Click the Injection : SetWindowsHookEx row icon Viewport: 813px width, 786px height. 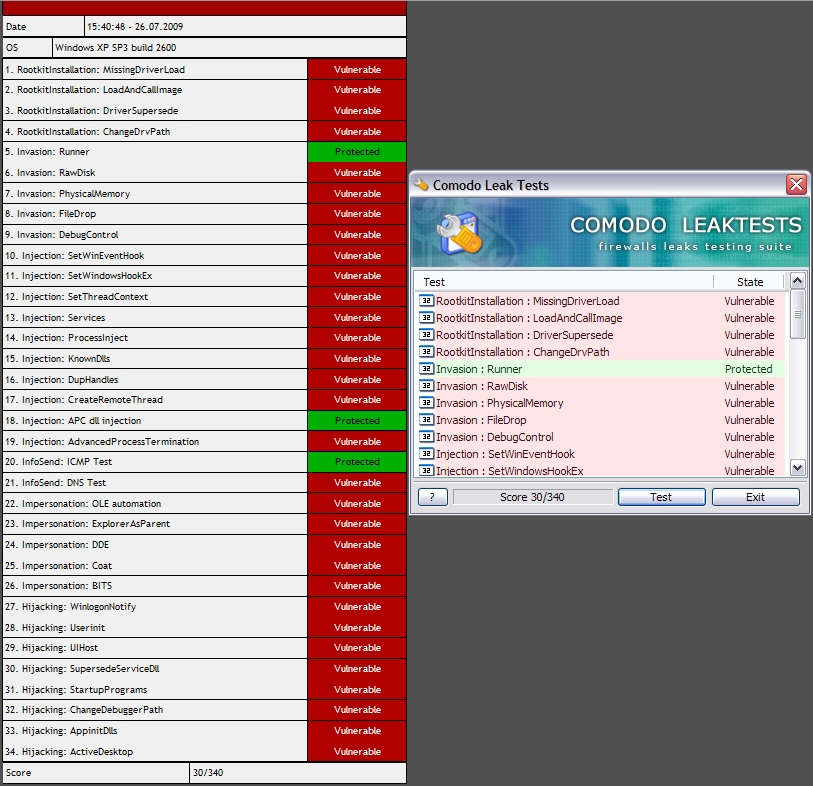click(x=426, y=470)
